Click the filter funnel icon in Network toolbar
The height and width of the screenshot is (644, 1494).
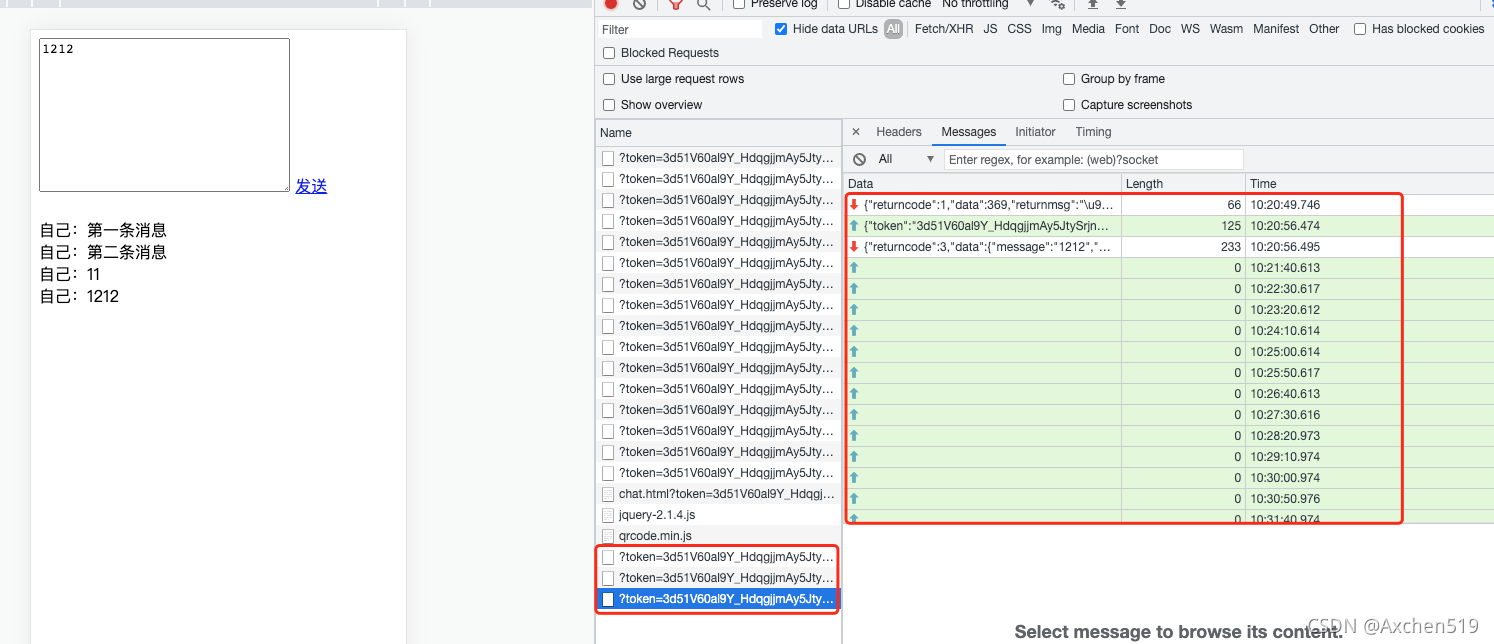676,4
